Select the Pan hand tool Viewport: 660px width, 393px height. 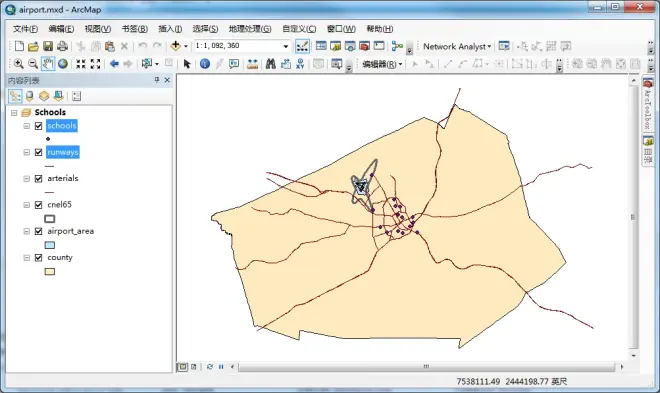(x=48, y=64)
